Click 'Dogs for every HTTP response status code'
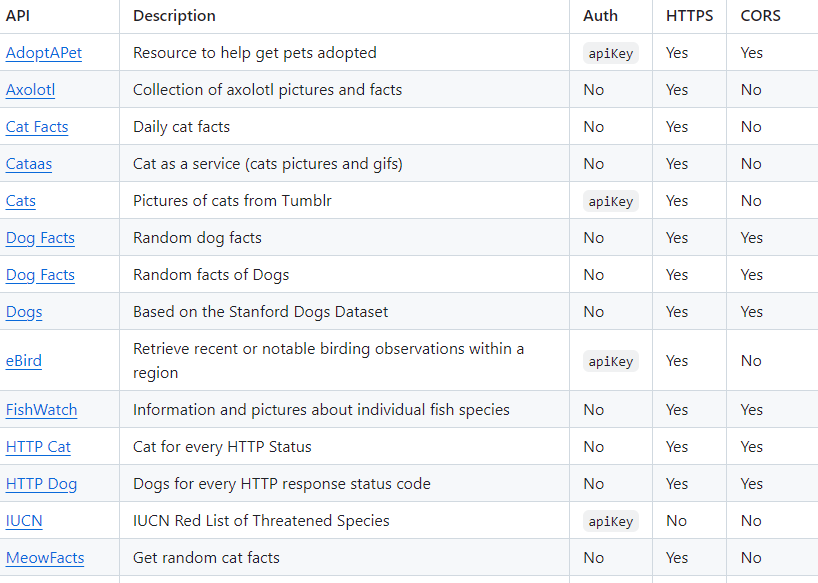Viewport: 818px width, 583px height. tap(282, 484)
